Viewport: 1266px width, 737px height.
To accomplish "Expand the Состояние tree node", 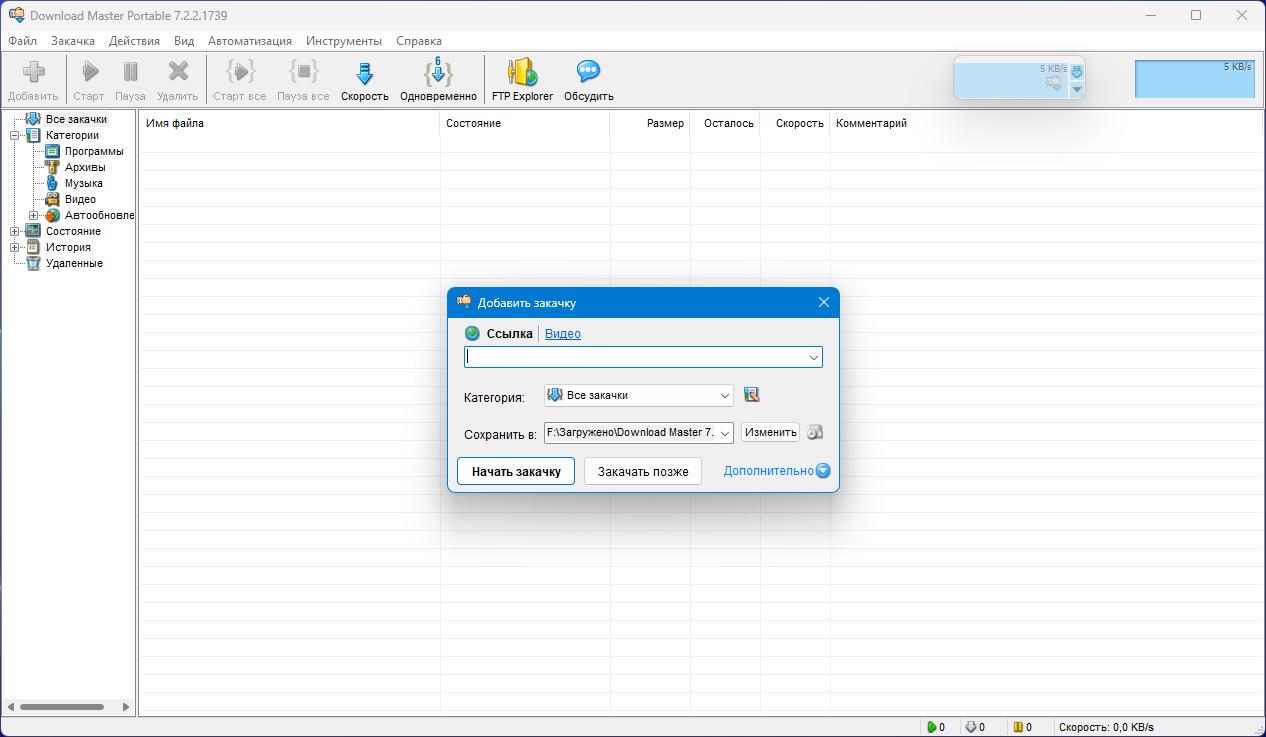I will [15, 231].
